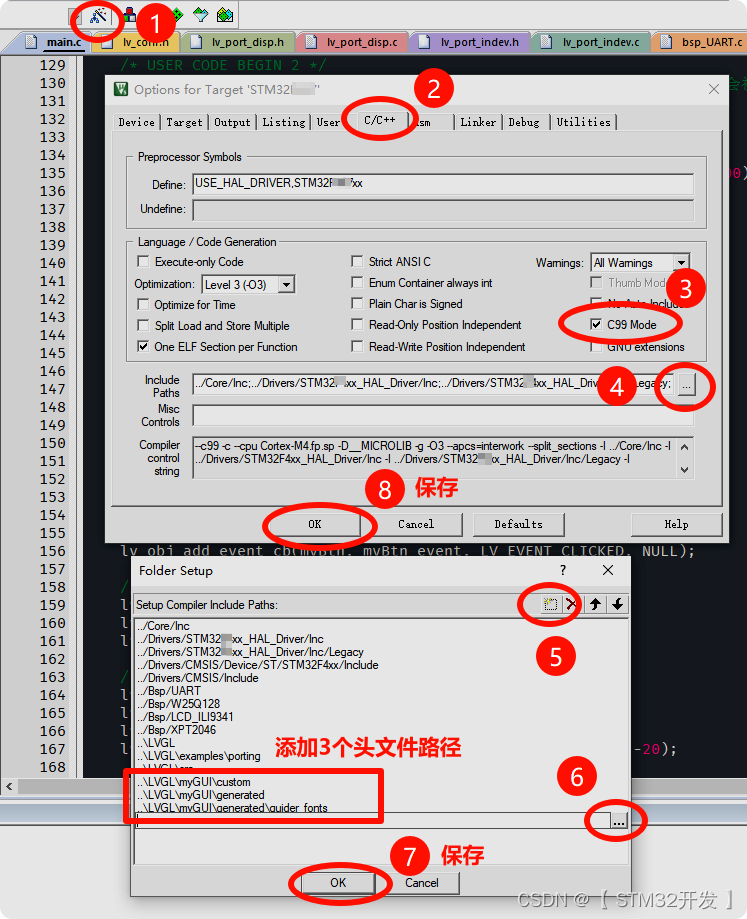The width and height of the screenshot is (747, 919).
Task: Switch to the Output tab
Action: click(x=232, y=122)
